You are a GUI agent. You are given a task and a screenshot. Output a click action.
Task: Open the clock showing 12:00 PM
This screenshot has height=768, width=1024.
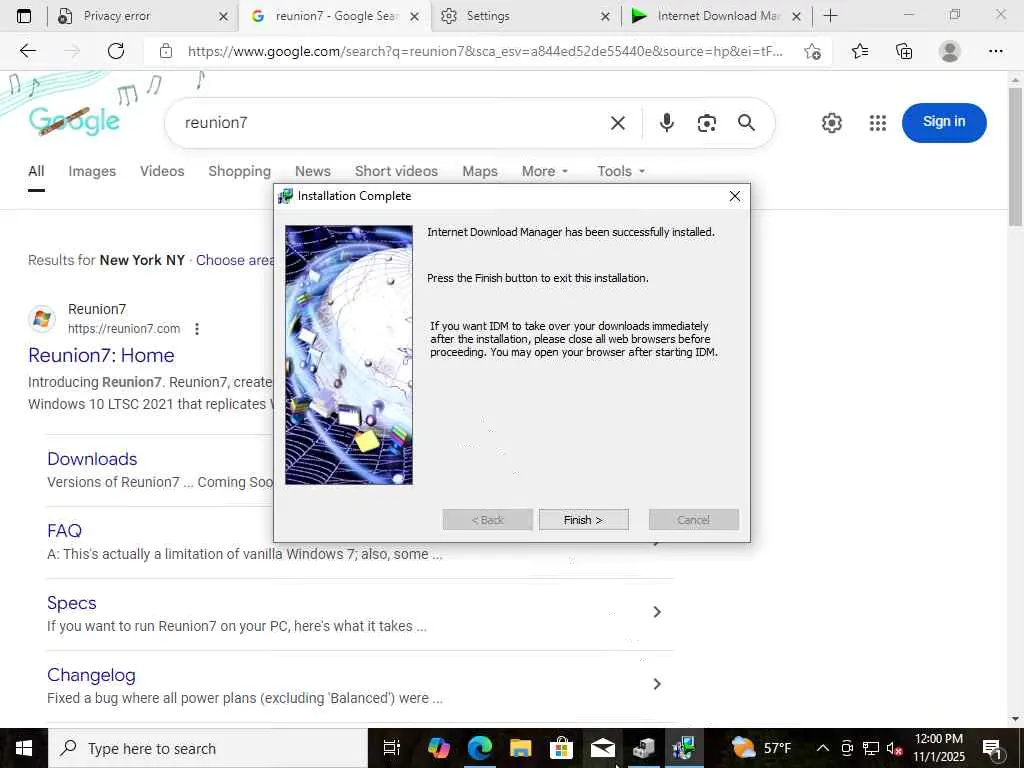(x=938, y=748)
